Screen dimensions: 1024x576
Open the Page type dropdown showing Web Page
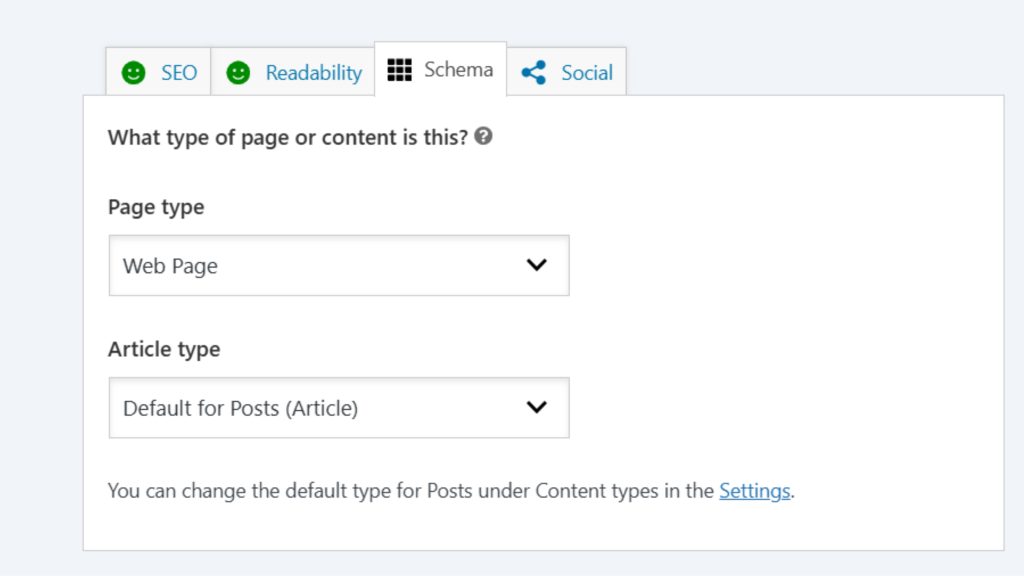[339, 266]
